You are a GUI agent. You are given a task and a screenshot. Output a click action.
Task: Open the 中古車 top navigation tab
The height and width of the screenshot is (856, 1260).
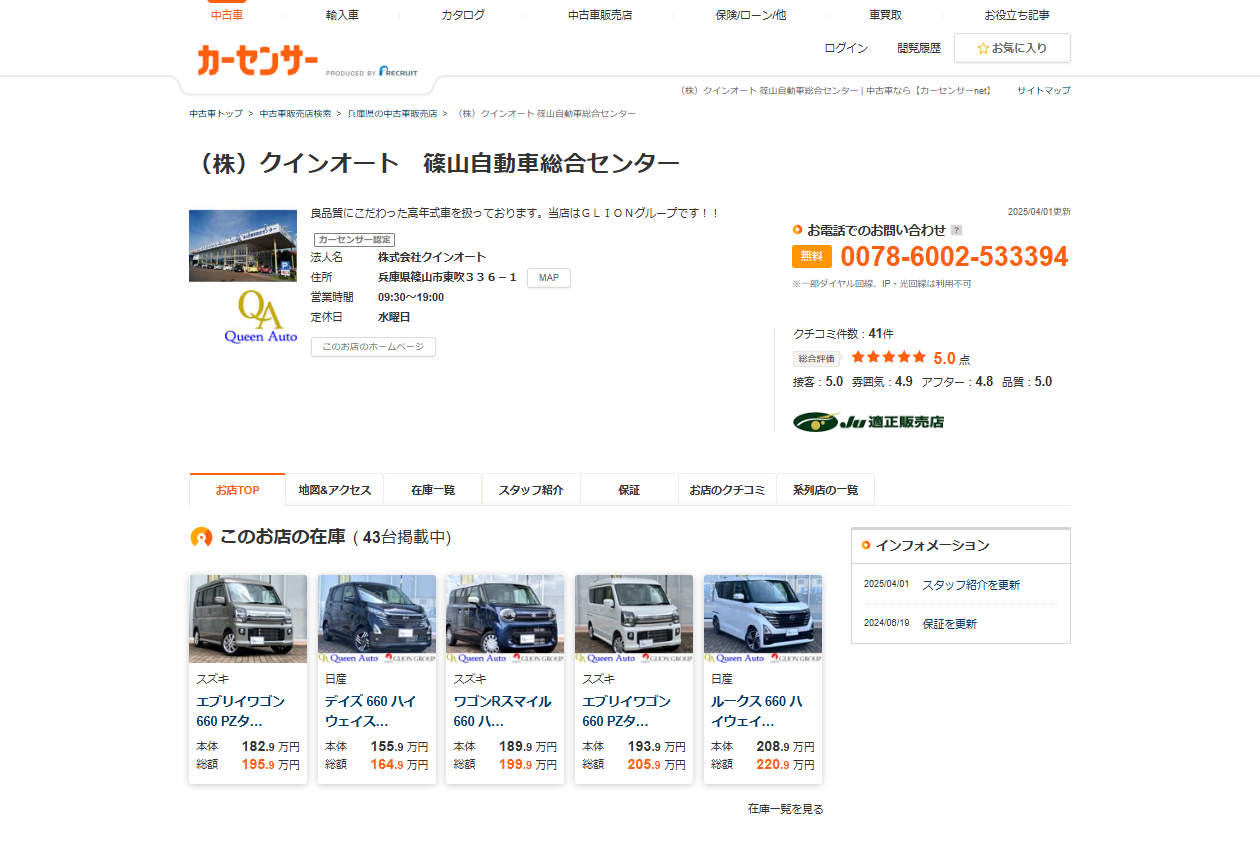[x=227, y=15]
